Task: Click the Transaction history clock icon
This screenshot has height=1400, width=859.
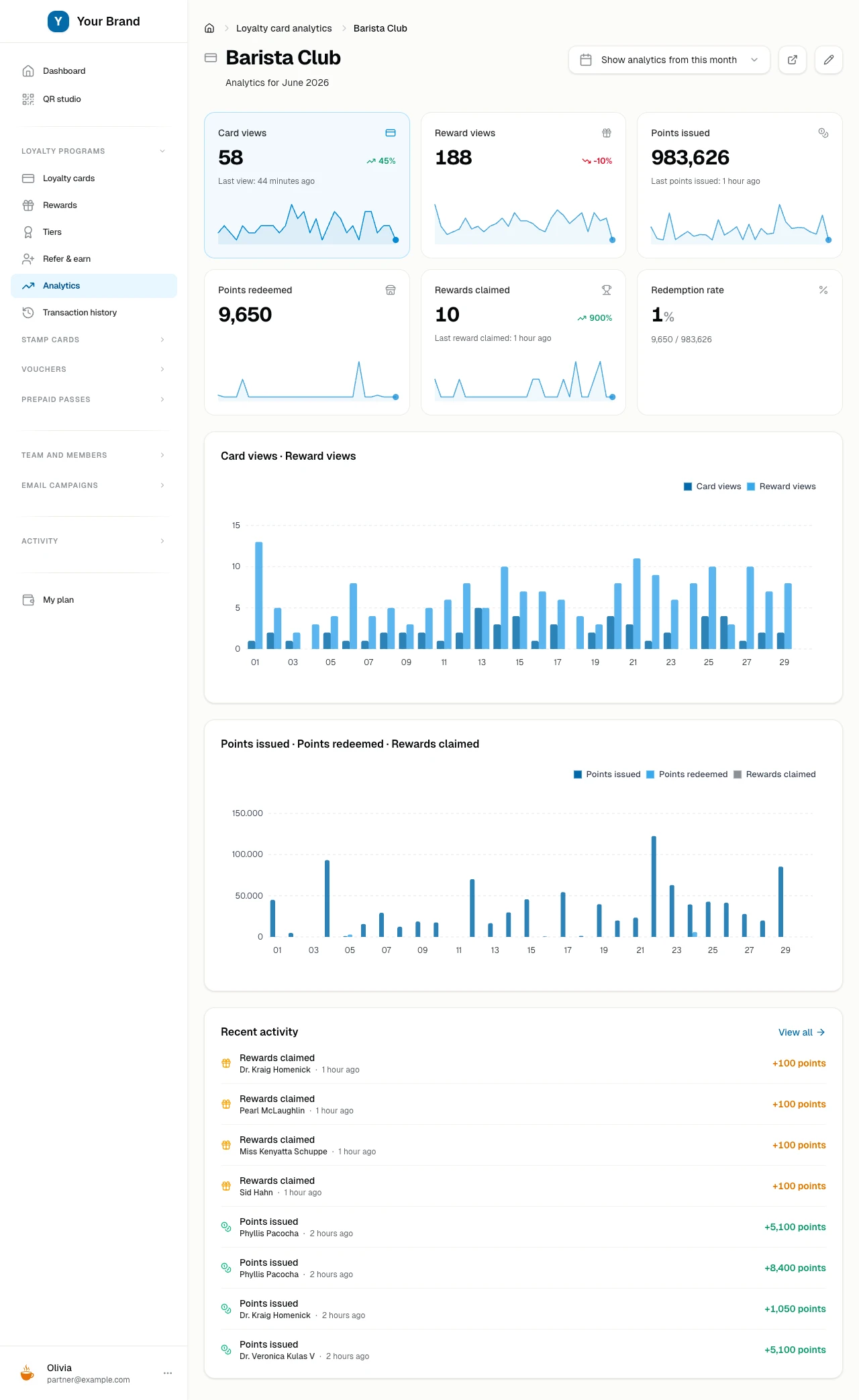Action: [x=28, y=312]
